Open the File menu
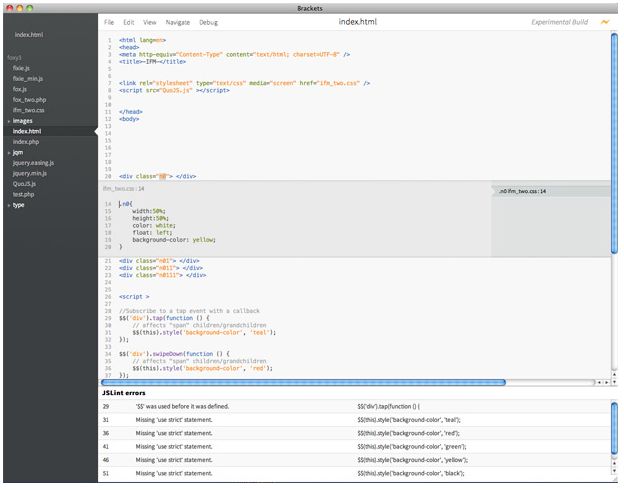 point(109,22)
